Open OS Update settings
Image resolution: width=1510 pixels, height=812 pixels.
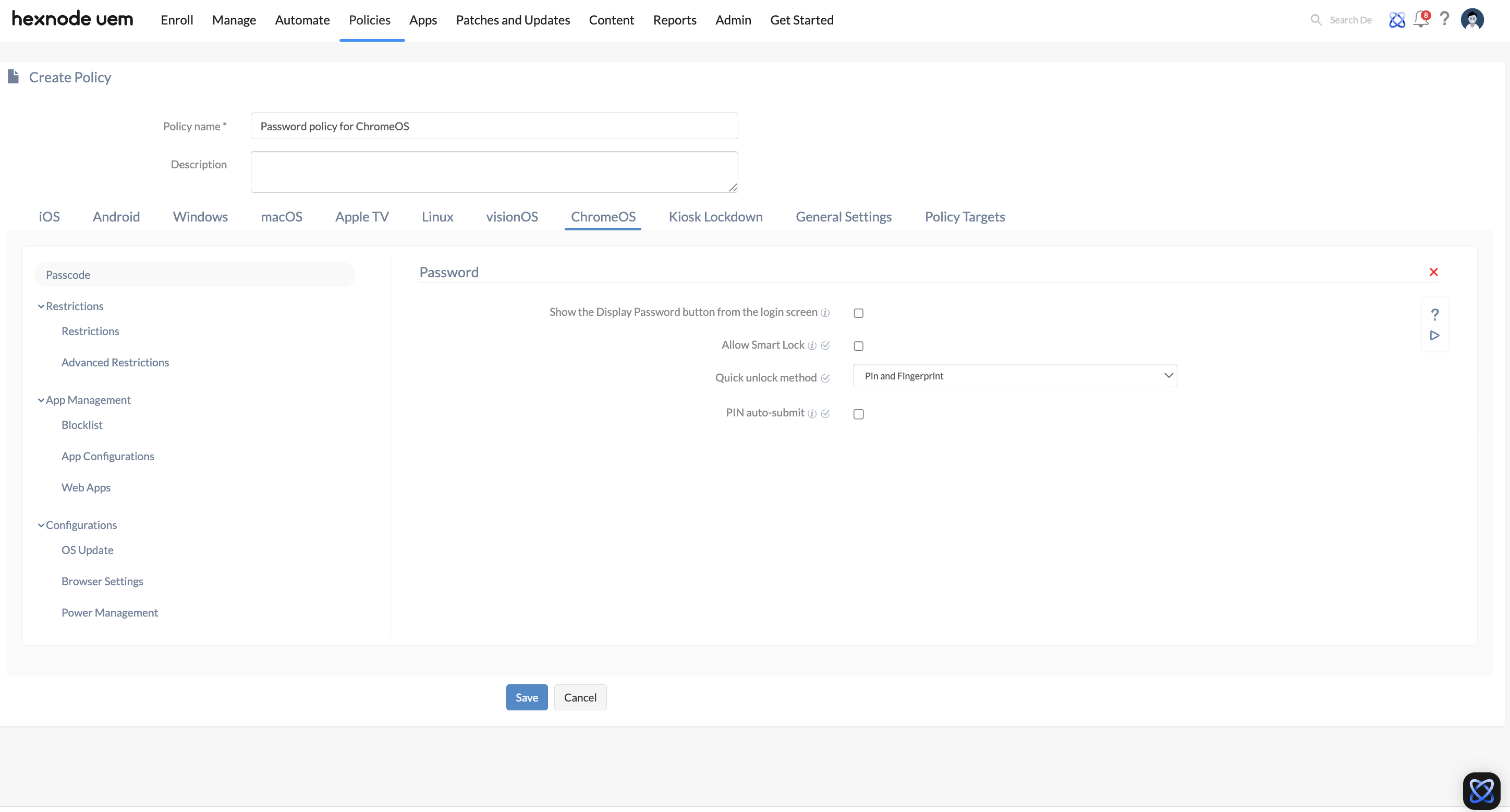[88, 549]
